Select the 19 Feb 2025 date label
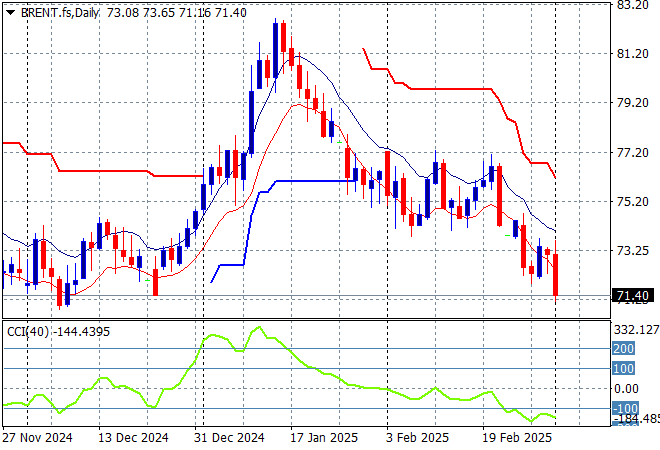 [x=514, y=438]
